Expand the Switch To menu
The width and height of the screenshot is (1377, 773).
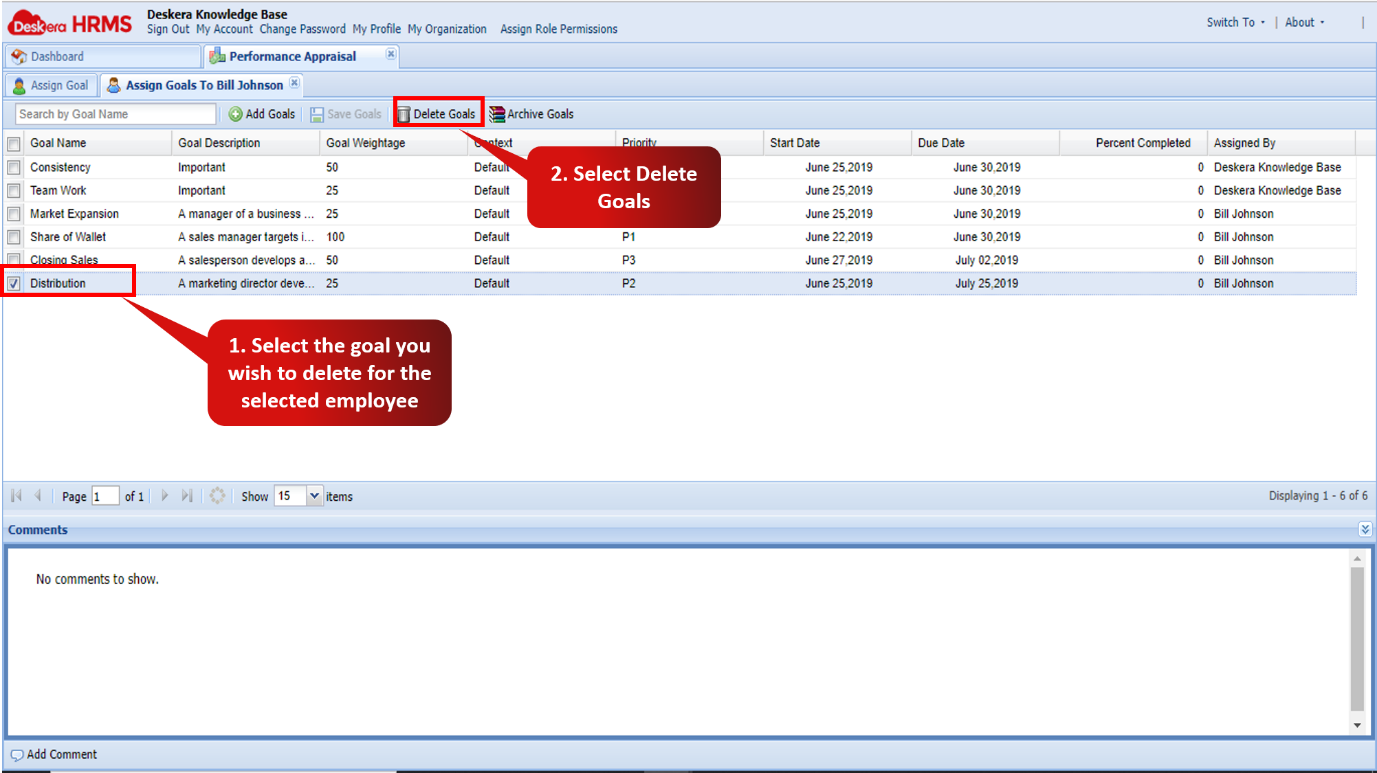tap(1235, 22)
